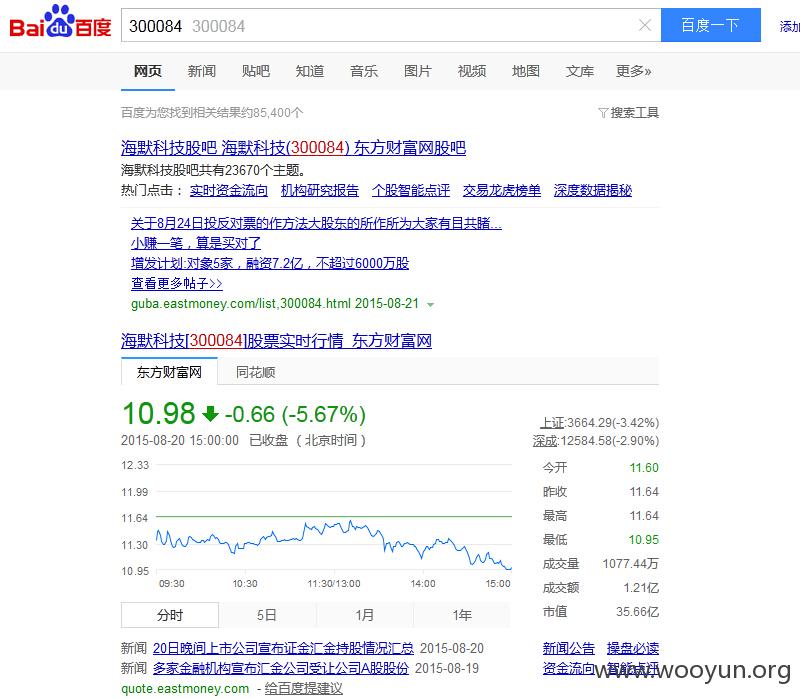Image resolution: width=800 pixels, height=699 pixels.
Task: Open news 20日晚间上市公司宣布证金汇金持股情况汇总
Action: [x=283, y=648]
